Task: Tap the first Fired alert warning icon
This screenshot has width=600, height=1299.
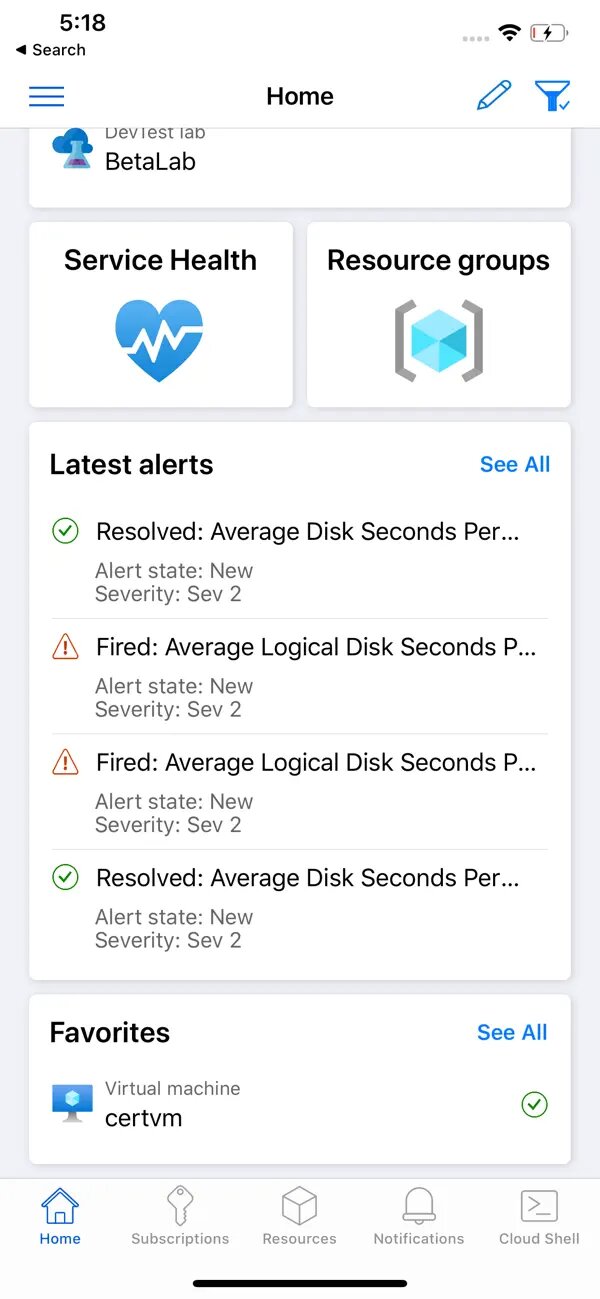Action: (x=65, y=648)
